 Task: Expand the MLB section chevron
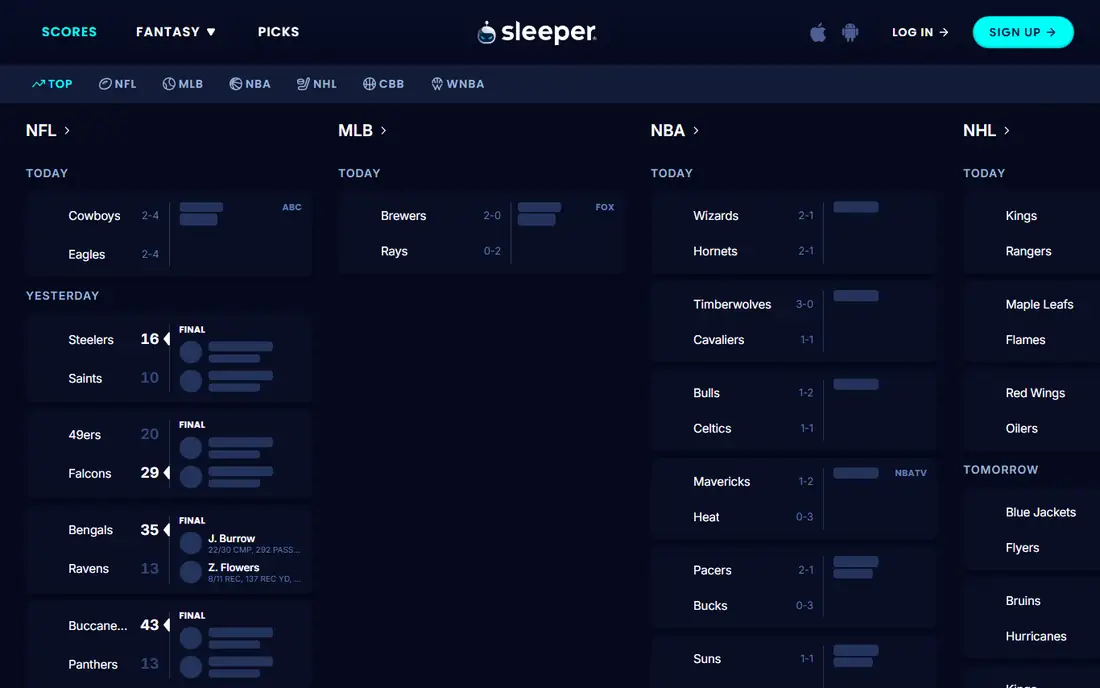383,130
